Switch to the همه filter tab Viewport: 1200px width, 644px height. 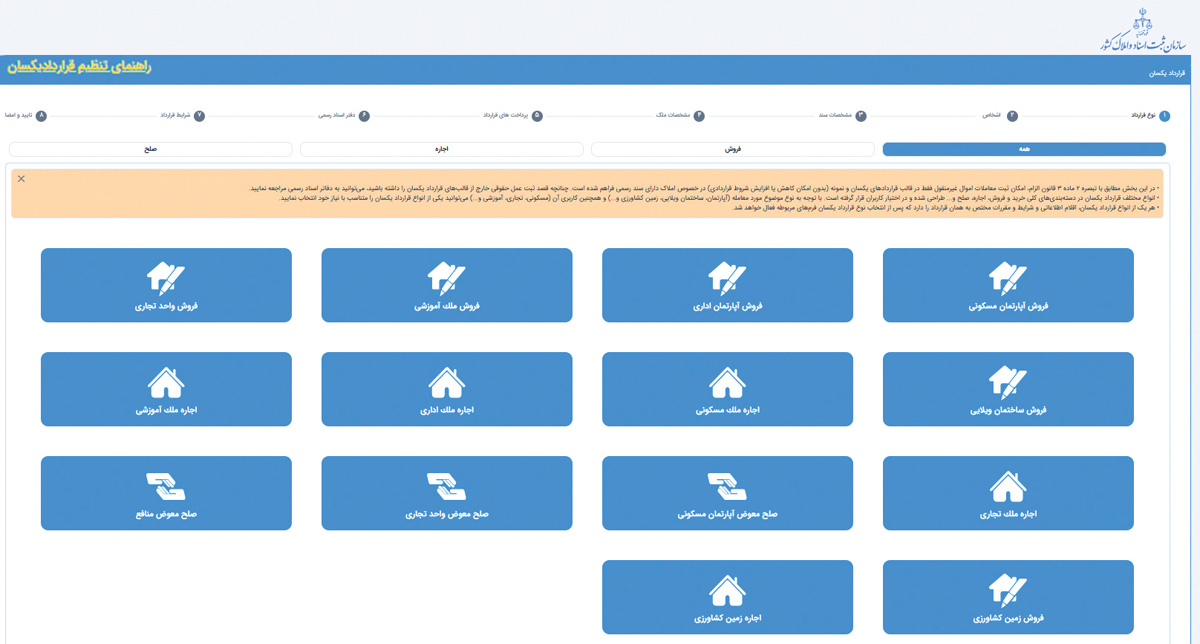[x=1024, y=149]
